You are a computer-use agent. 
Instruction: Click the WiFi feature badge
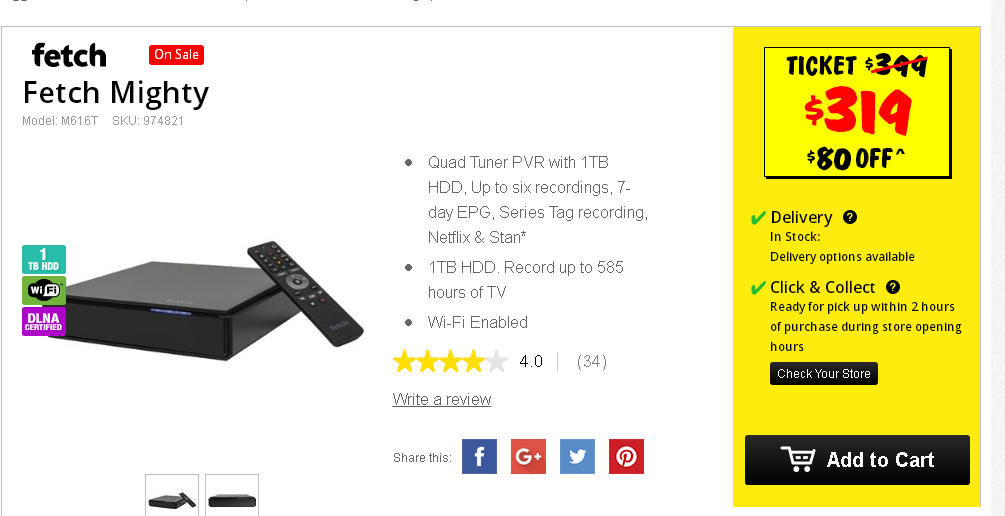click(44, 290)
